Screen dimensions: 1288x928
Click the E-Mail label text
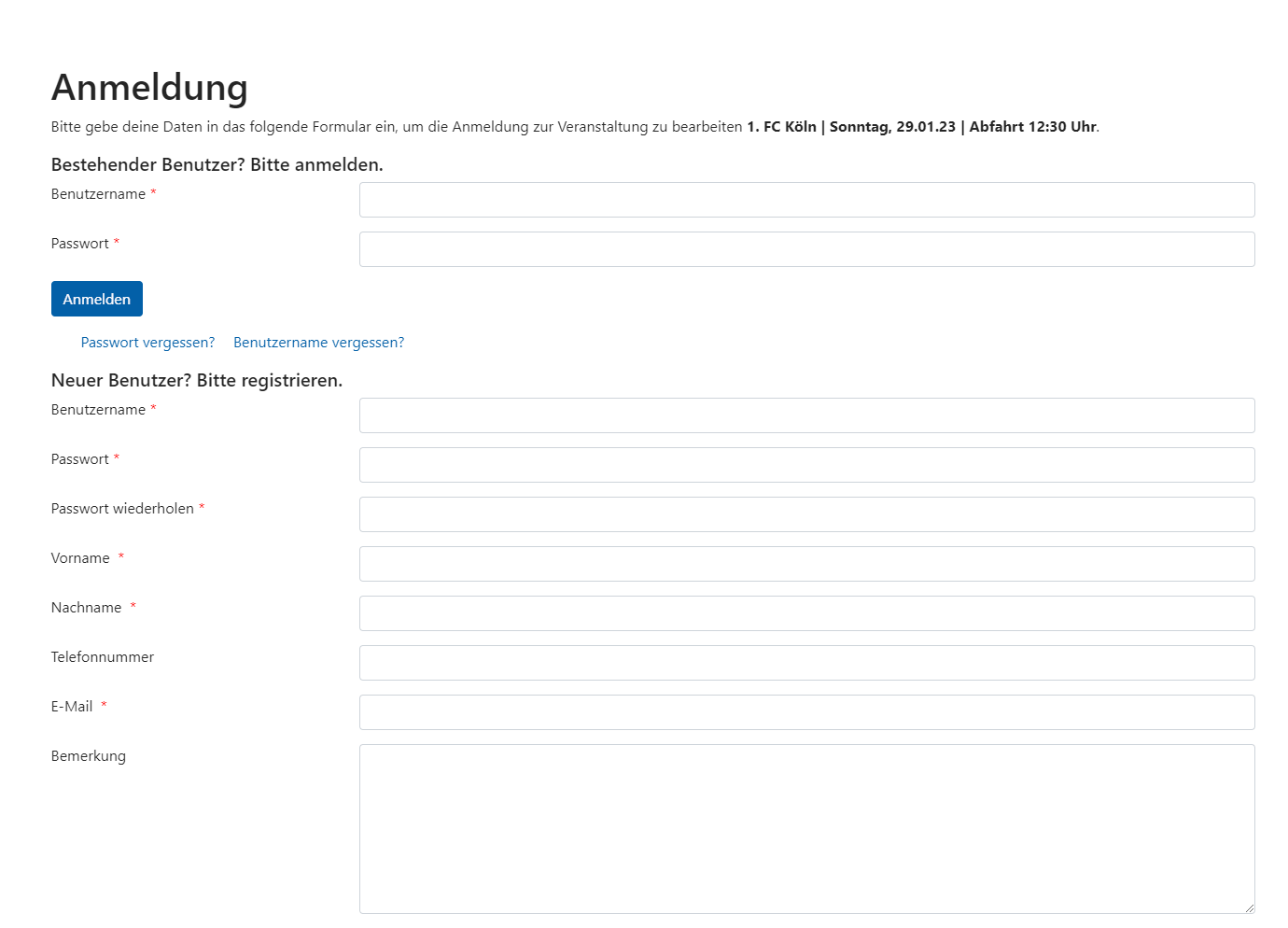(x=72, y=707)
